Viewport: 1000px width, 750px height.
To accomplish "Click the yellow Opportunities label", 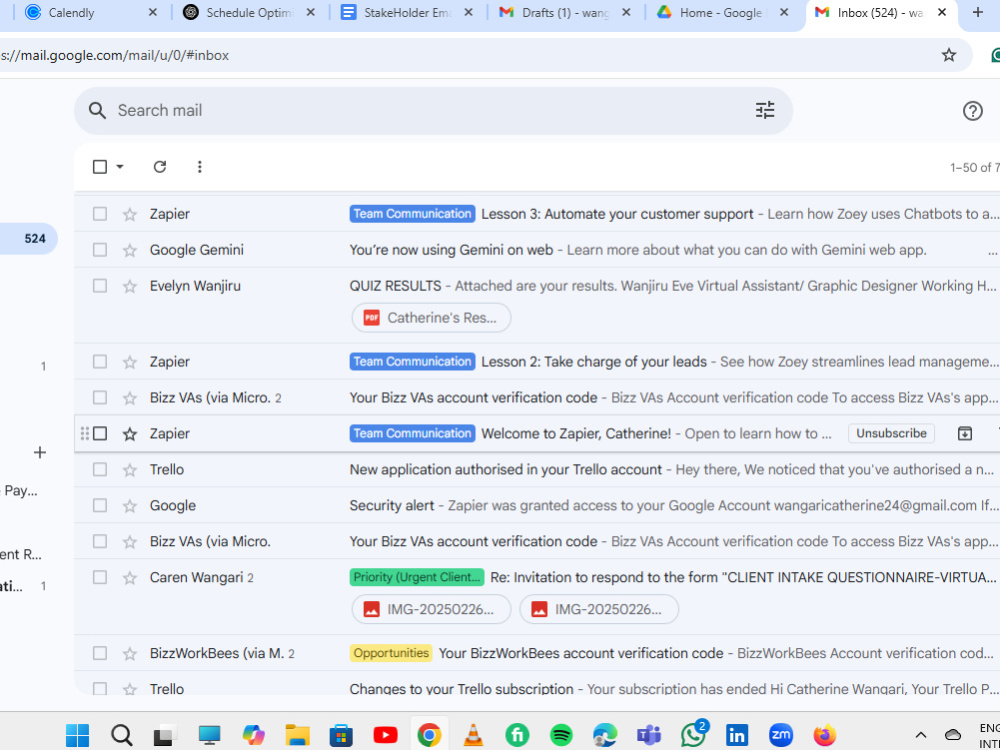I will pos(391,653).
